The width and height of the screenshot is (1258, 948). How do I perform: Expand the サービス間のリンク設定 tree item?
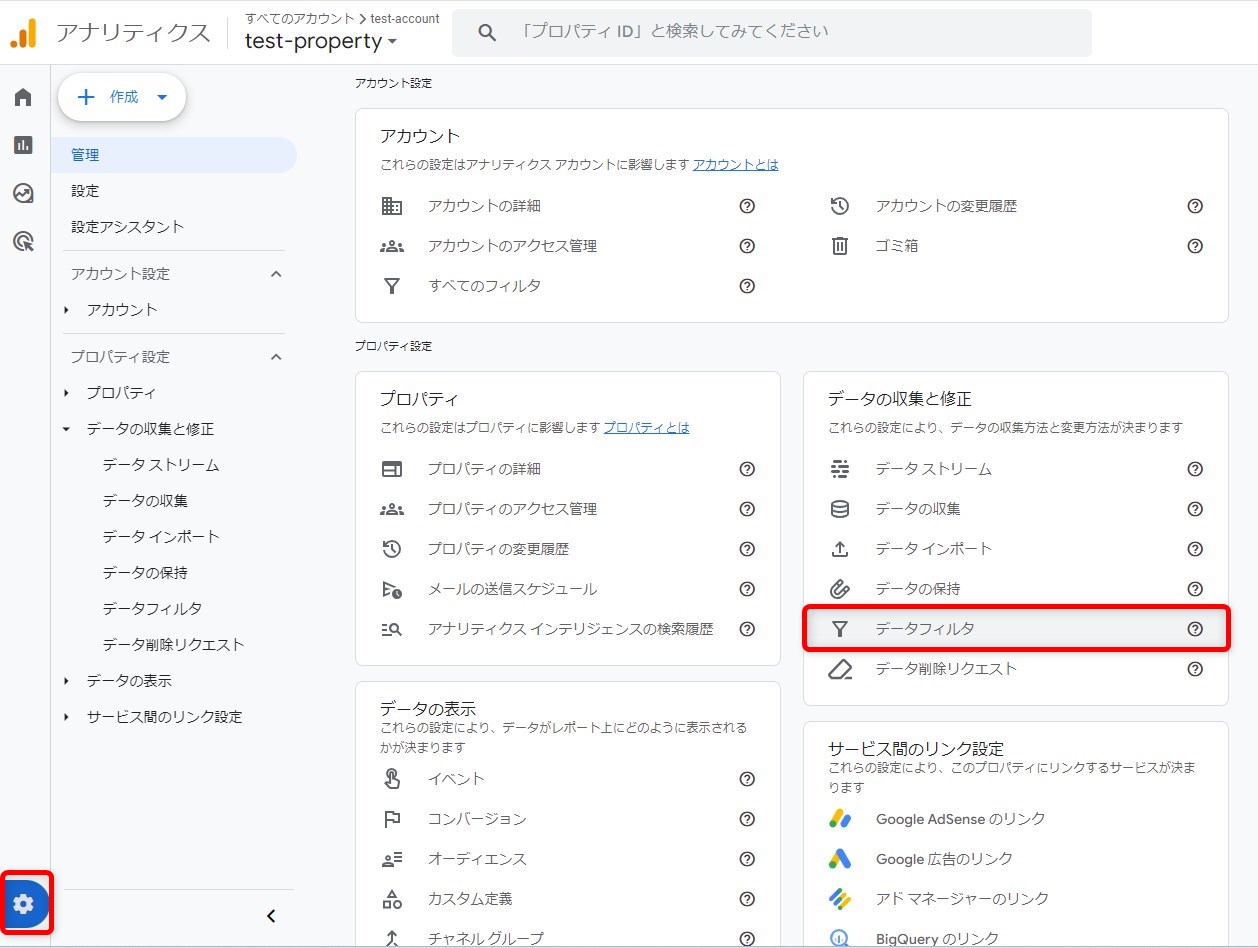coord(66,717)
